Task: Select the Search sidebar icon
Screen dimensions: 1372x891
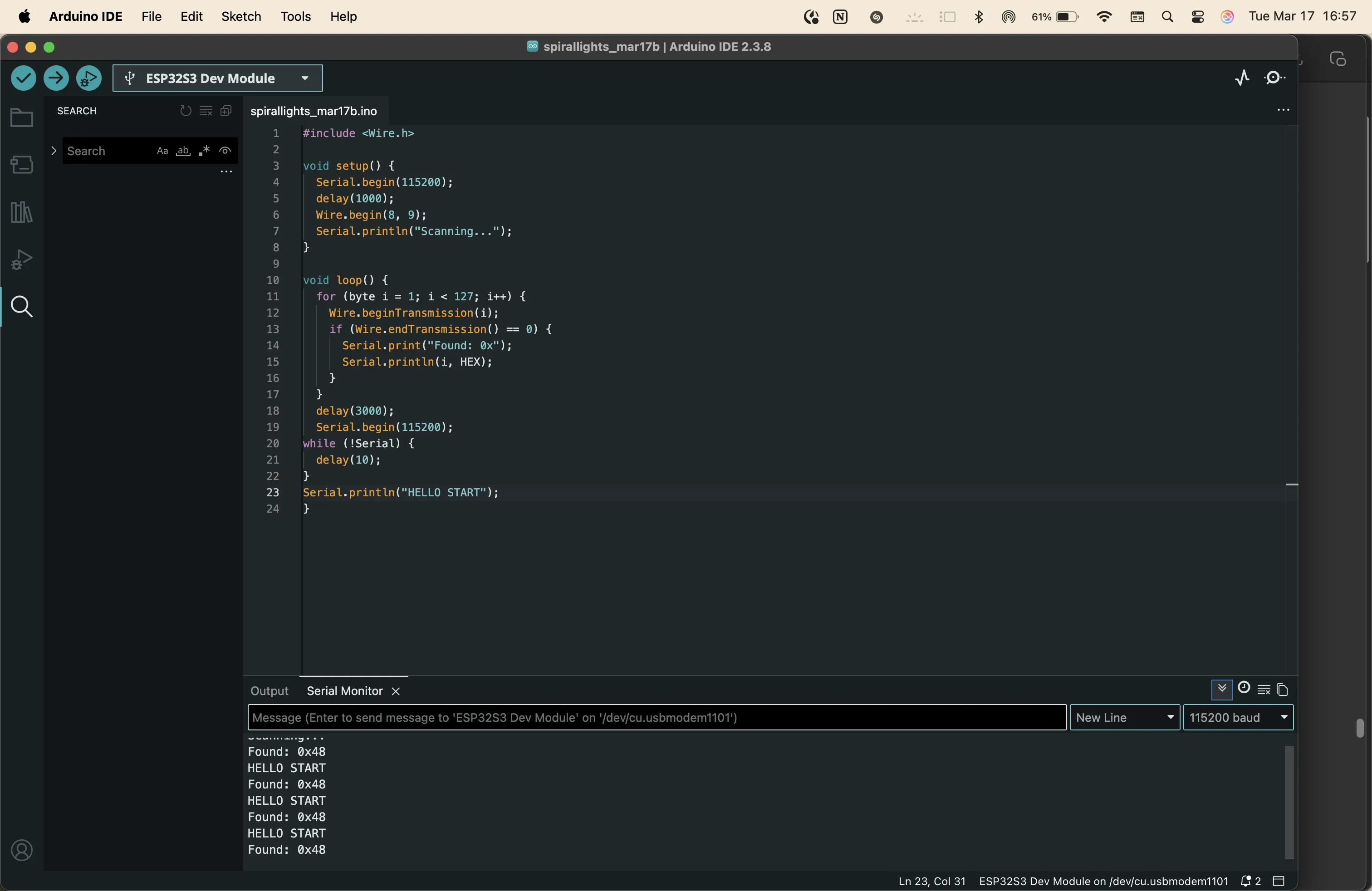Action: pyautogui.click(x=22, y=307)
